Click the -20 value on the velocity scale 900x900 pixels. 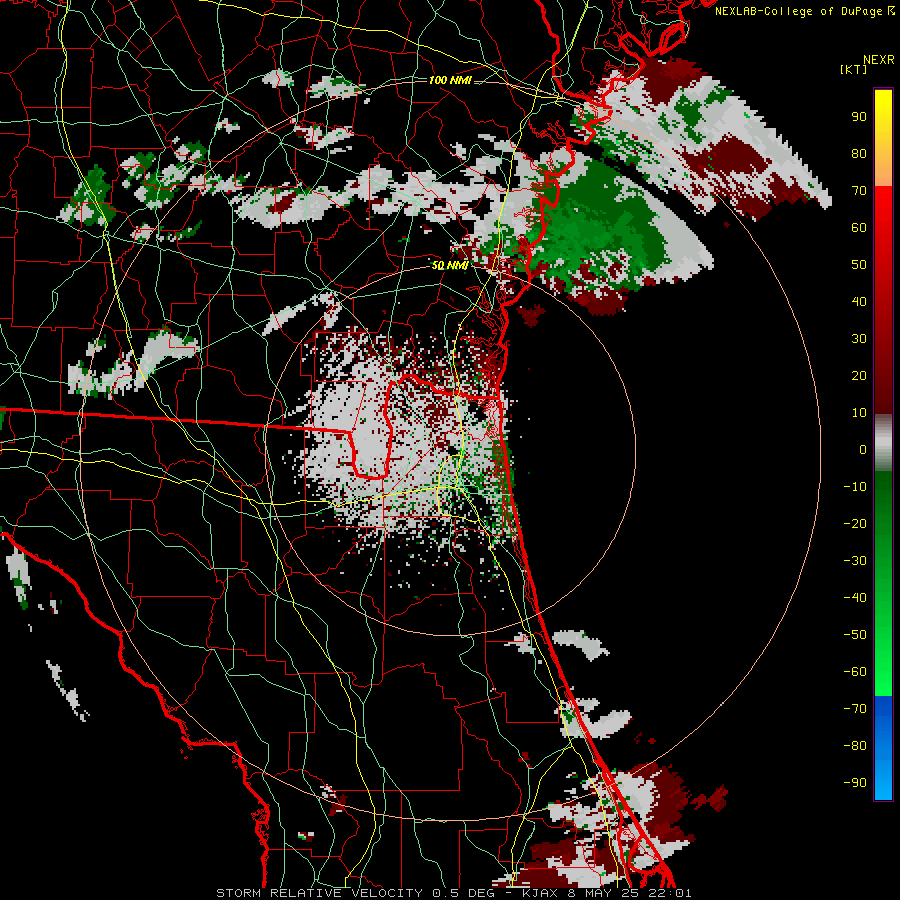[855, 524]
